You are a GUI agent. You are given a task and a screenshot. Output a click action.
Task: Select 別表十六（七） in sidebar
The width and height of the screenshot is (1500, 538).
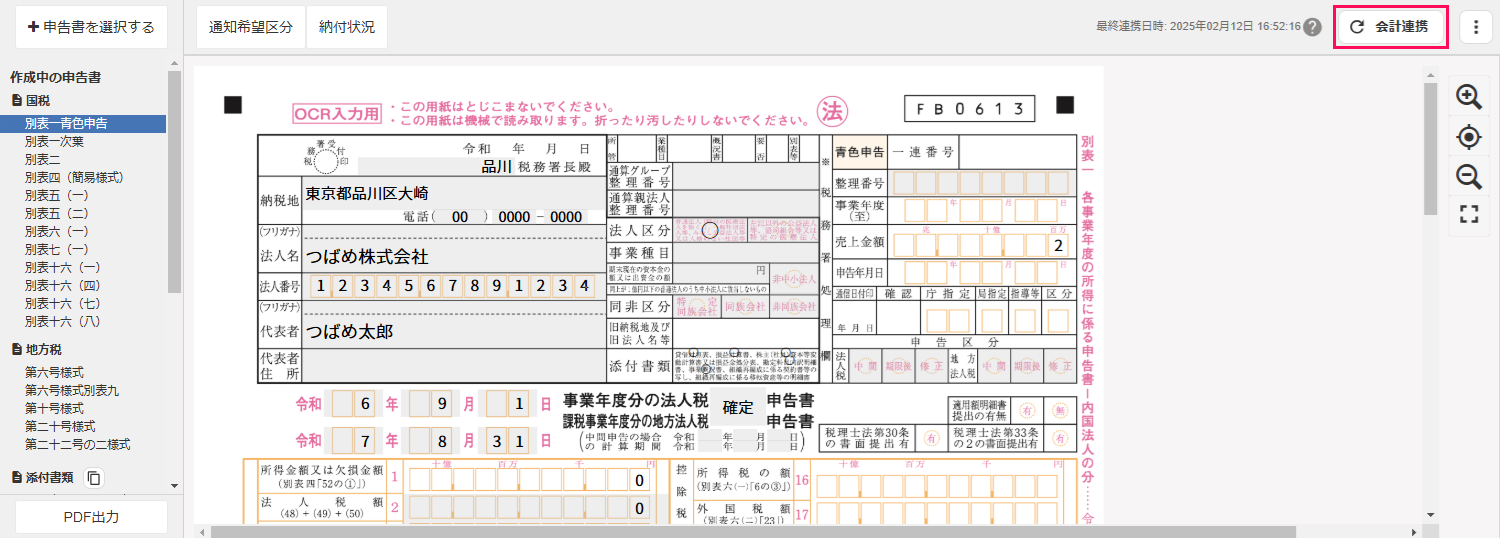pyautogui.click(x=63, y=303)
